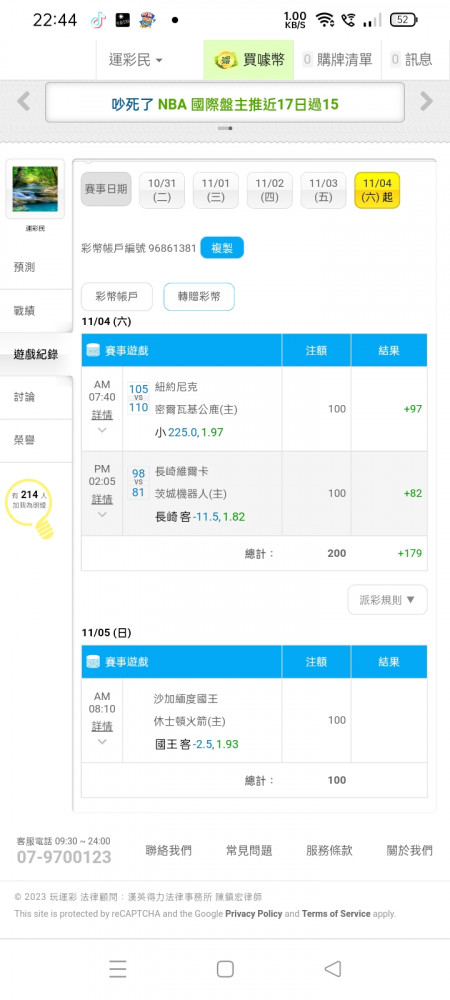Click the 轉贈彩幣 button
Screen dimensions: 450x1000
[199, 297]
